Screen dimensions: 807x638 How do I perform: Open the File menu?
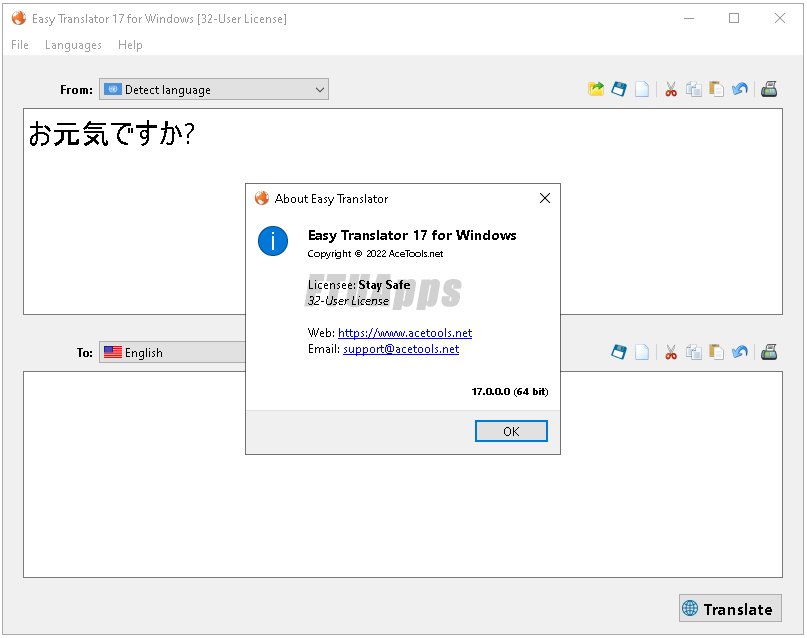click(20, 45)
